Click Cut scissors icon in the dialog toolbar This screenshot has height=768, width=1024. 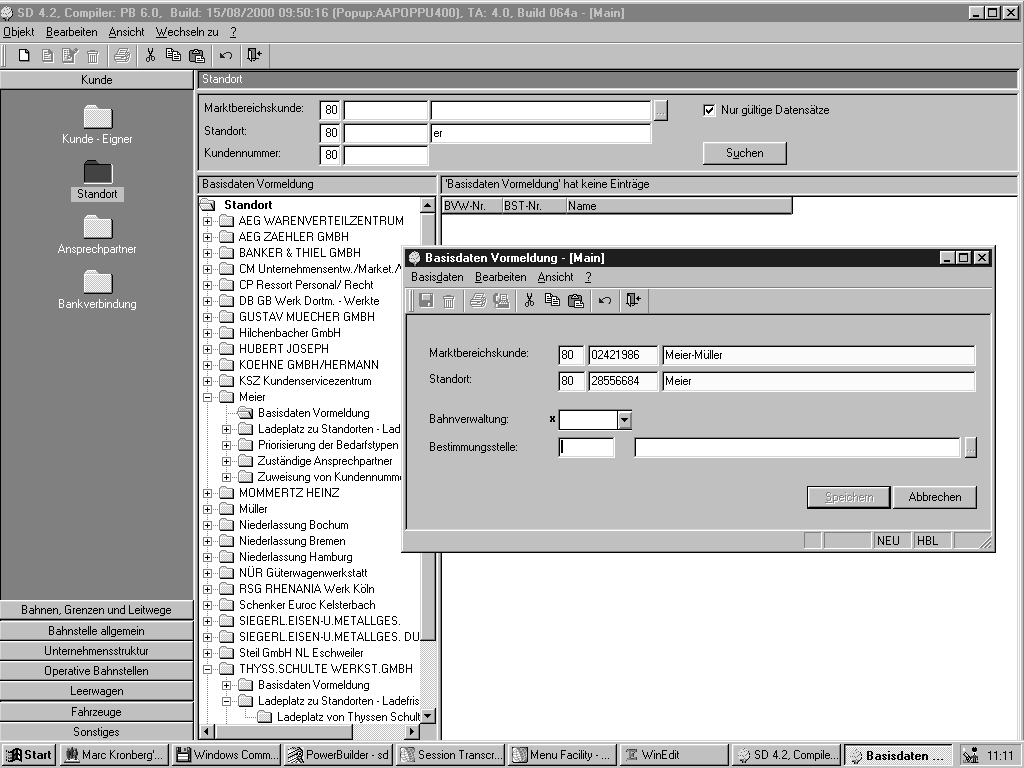530,300
